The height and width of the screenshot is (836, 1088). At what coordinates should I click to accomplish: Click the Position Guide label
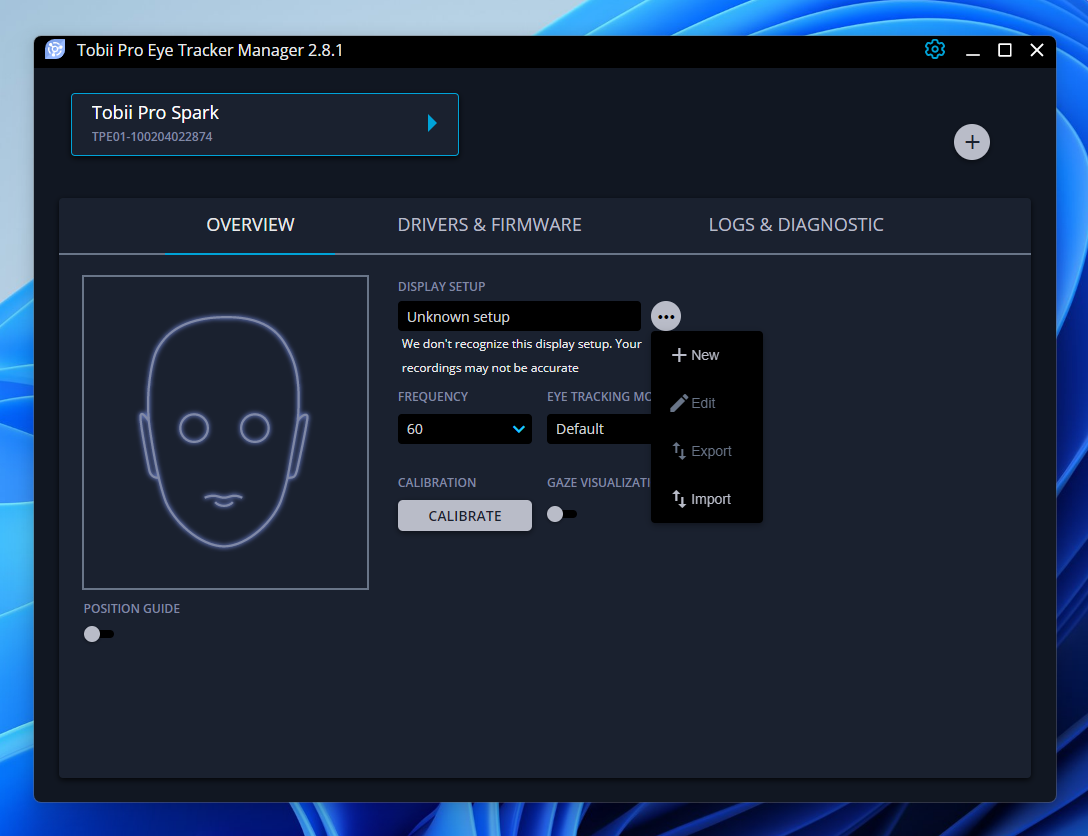tap(132, 608)
